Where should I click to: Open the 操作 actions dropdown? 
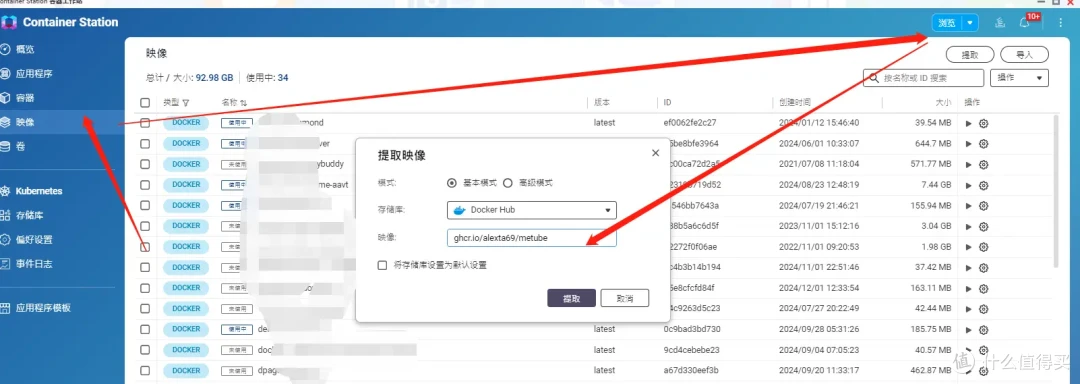(1019, 78)
